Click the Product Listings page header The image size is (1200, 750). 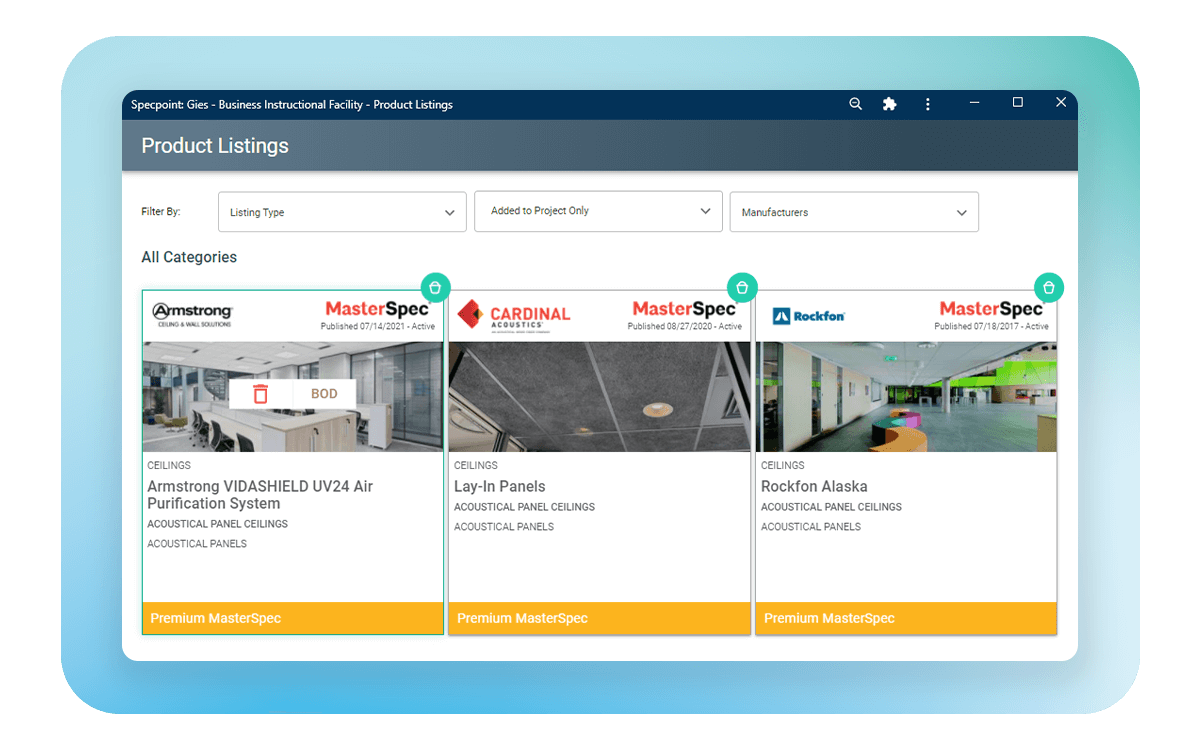(215, 146)
